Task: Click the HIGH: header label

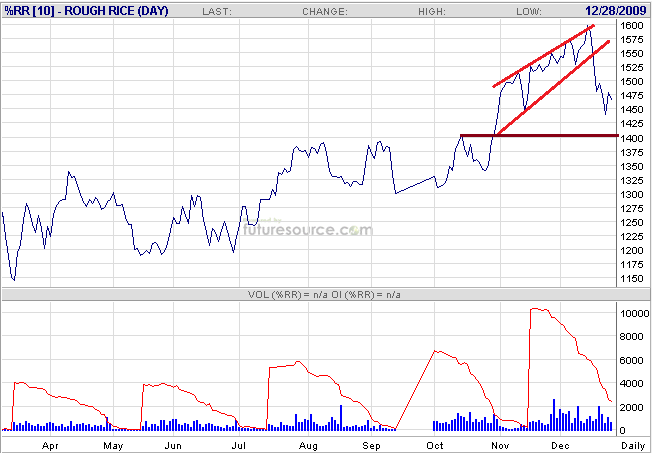Action: 432,12
